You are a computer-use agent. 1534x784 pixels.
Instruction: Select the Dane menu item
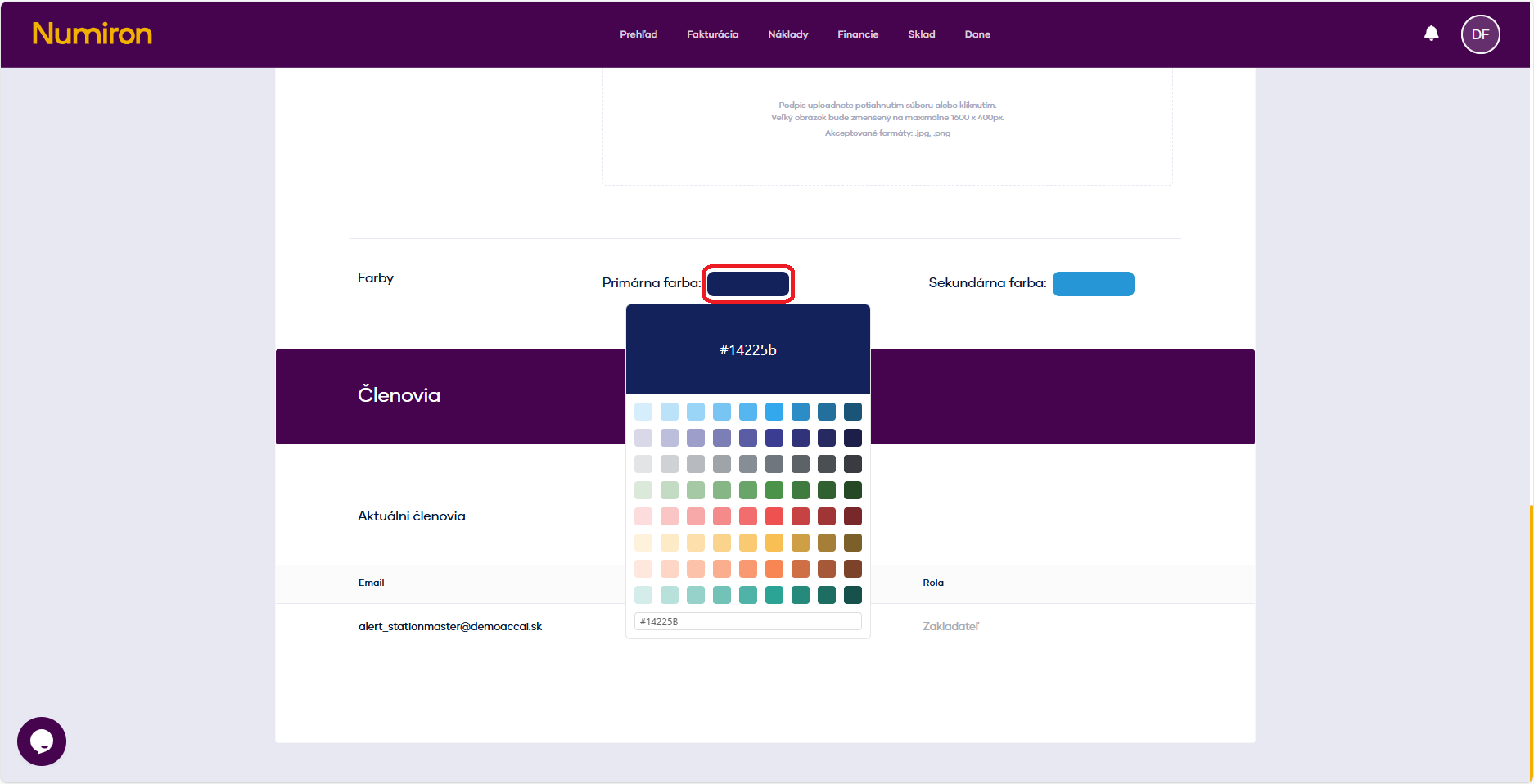(977, 34)
